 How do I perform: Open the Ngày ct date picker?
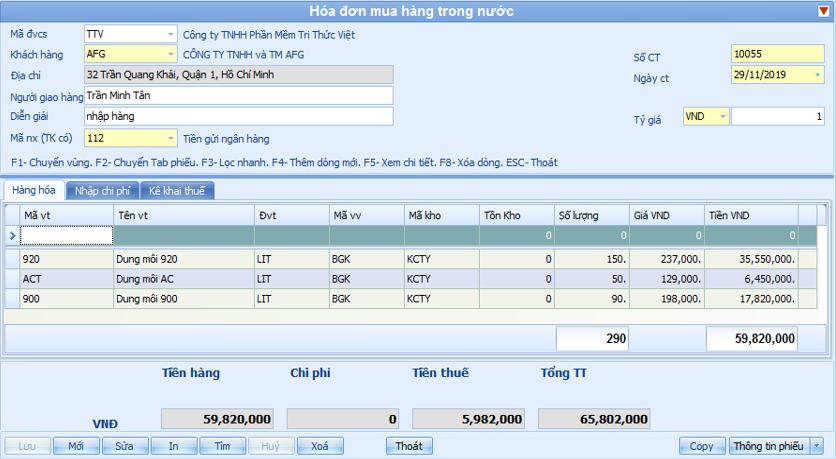[x=818, y=75]
